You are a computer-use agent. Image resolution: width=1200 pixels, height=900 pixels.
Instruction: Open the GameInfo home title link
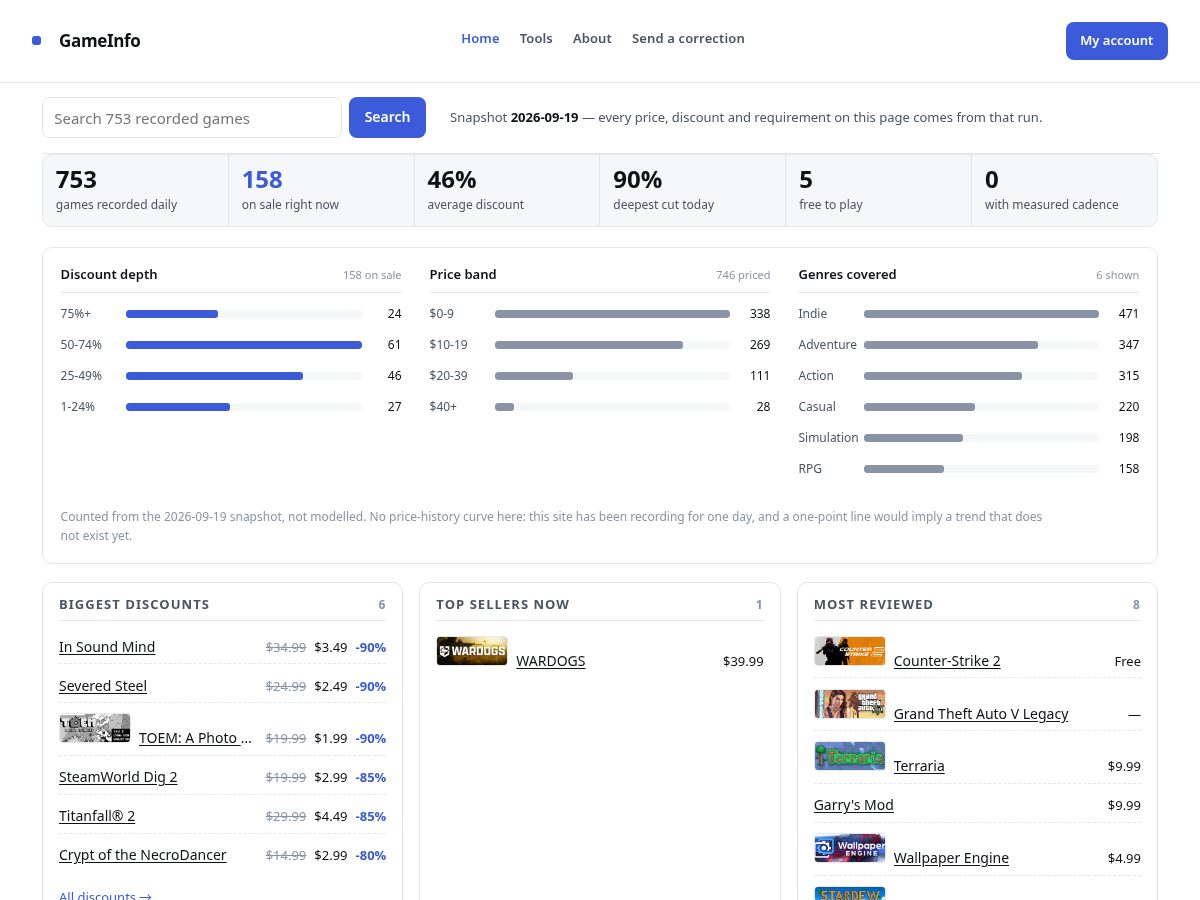coord(99,41)
